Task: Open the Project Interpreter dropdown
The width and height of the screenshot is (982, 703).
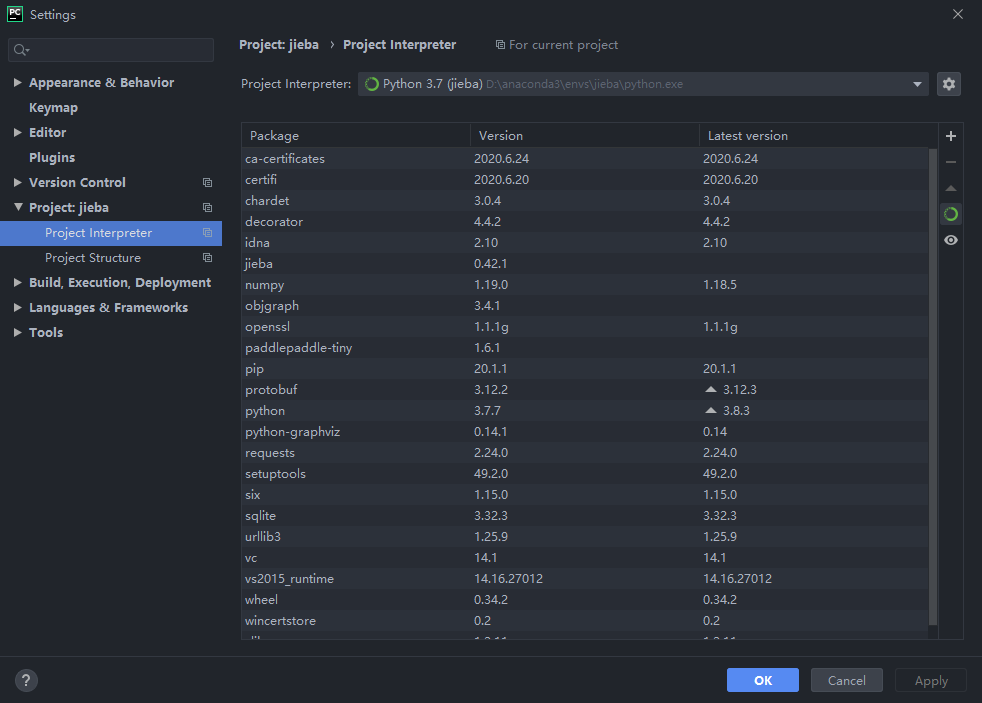Action: click(643, 84)
